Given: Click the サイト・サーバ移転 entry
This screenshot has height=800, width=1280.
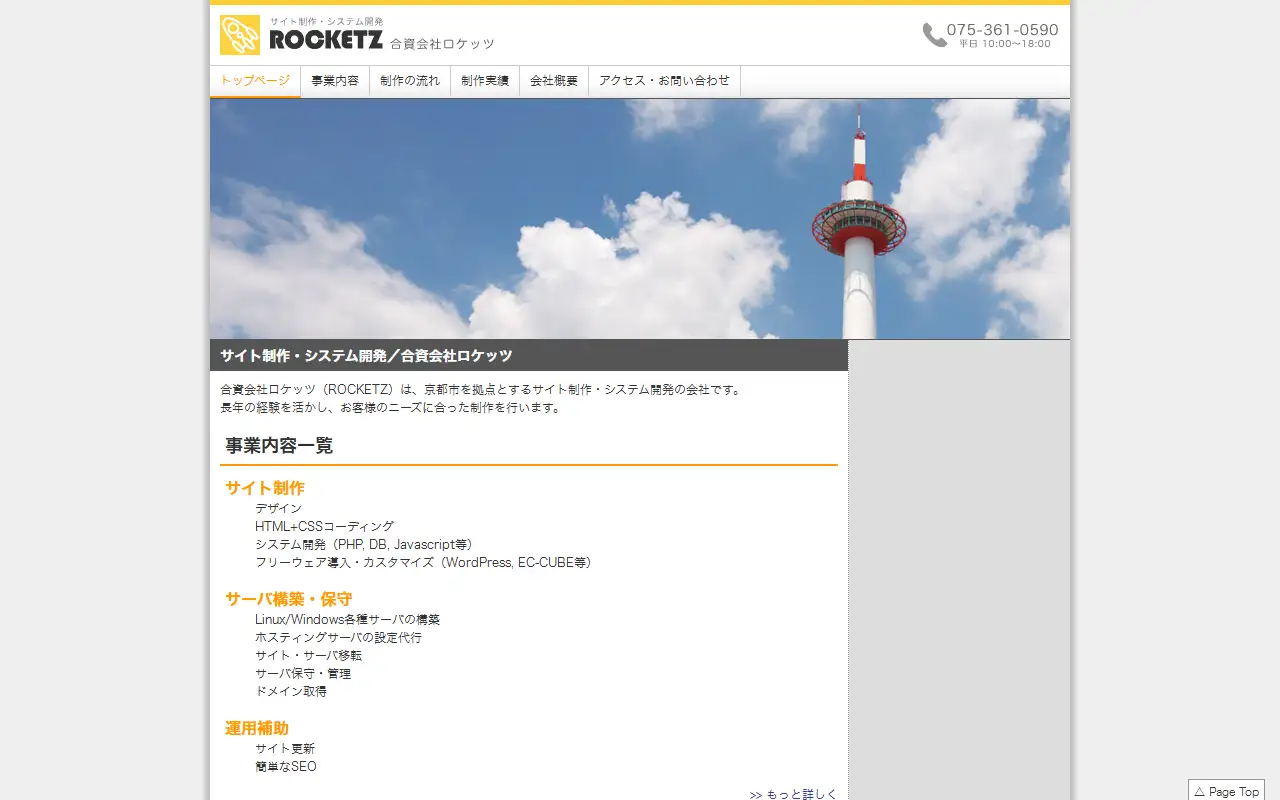Looking at the screenshot, I should tap(309, 655).
